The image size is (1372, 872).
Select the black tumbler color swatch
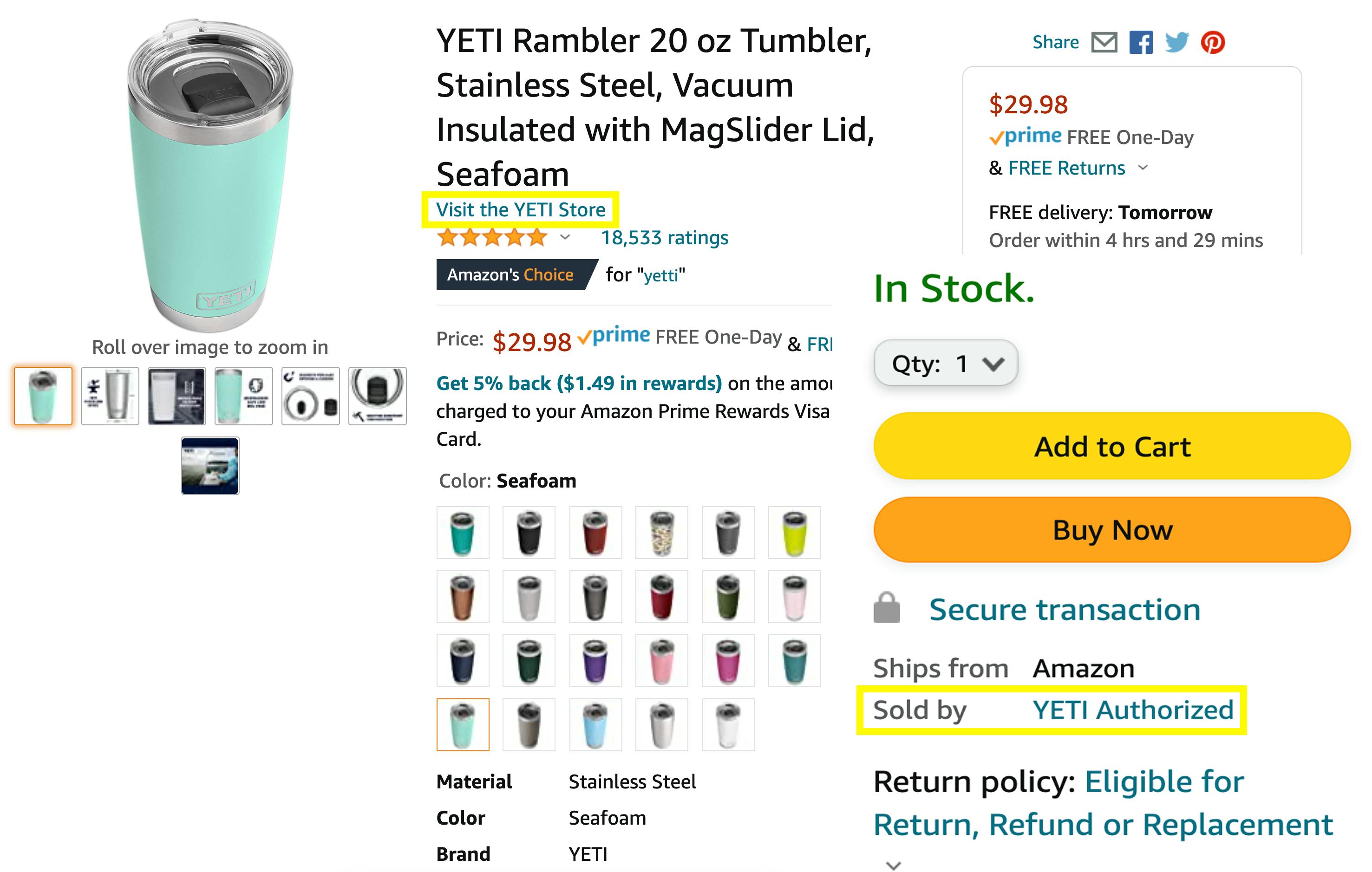tap(529, 533)
